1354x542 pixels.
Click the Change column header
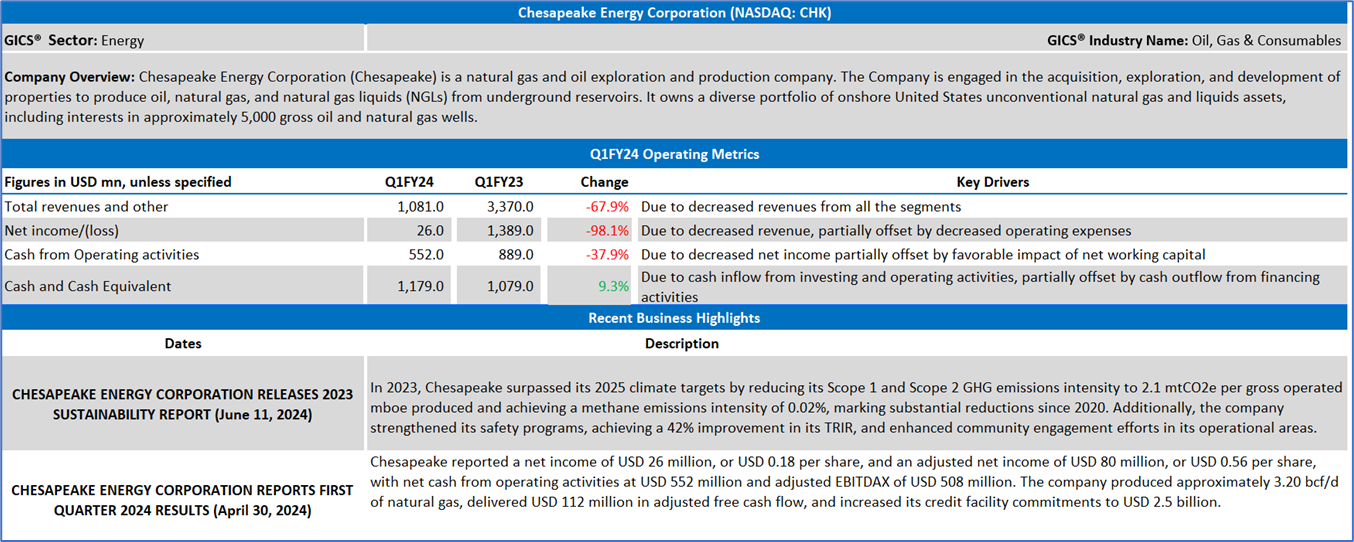pos(604,182)
